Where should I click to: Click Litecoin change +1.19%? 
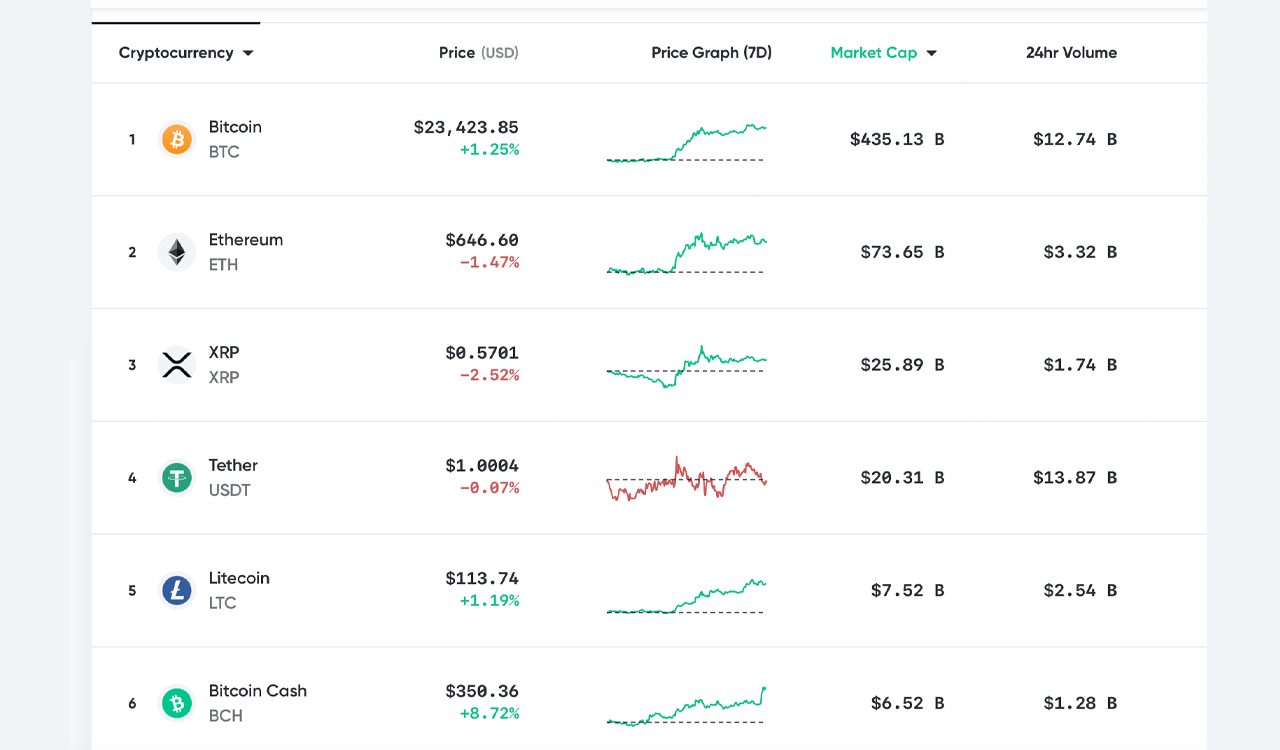[x=489, y=601]
